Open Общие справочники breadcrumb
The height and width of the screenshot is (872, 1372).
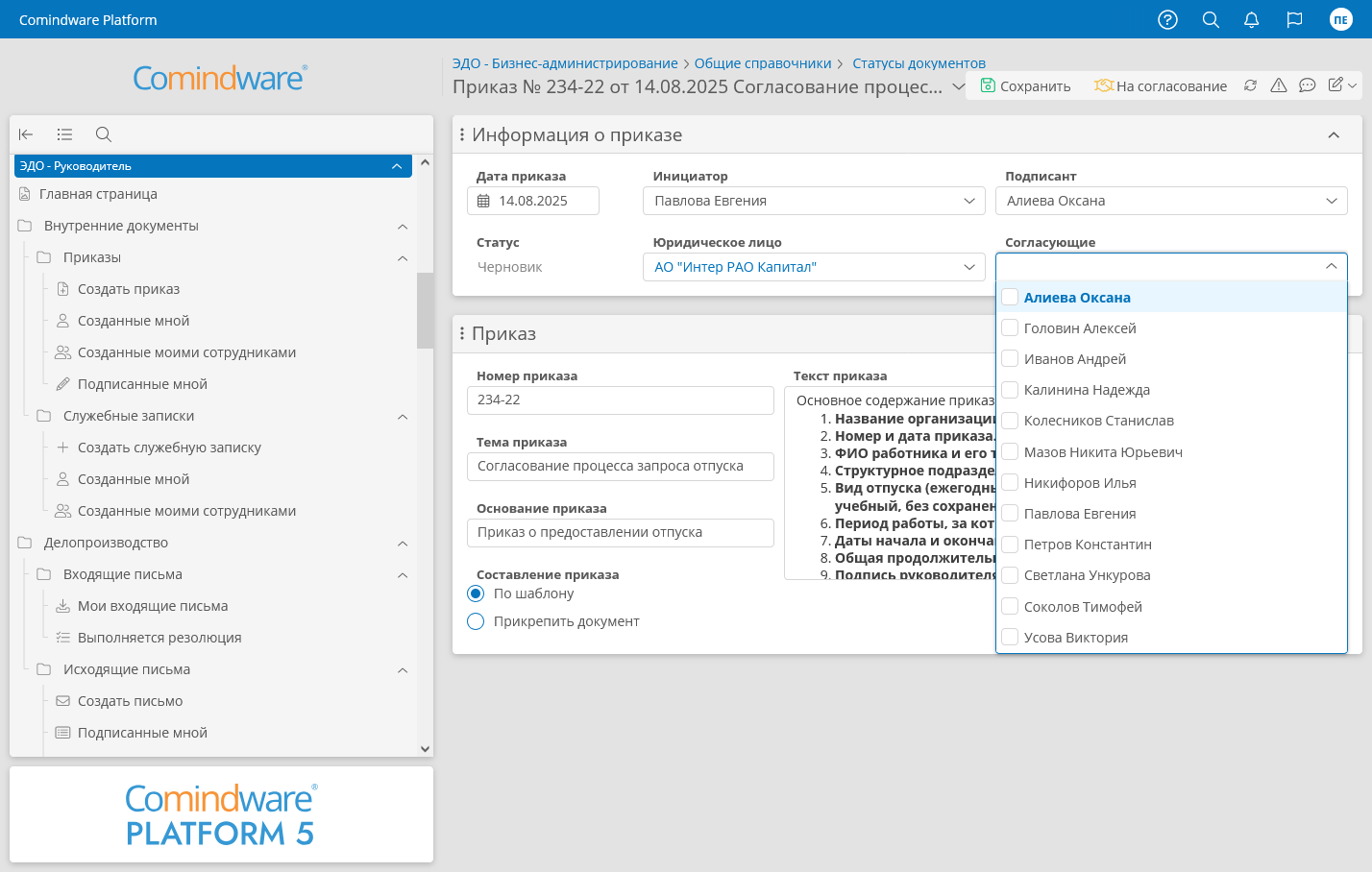[x=763, y=63]
